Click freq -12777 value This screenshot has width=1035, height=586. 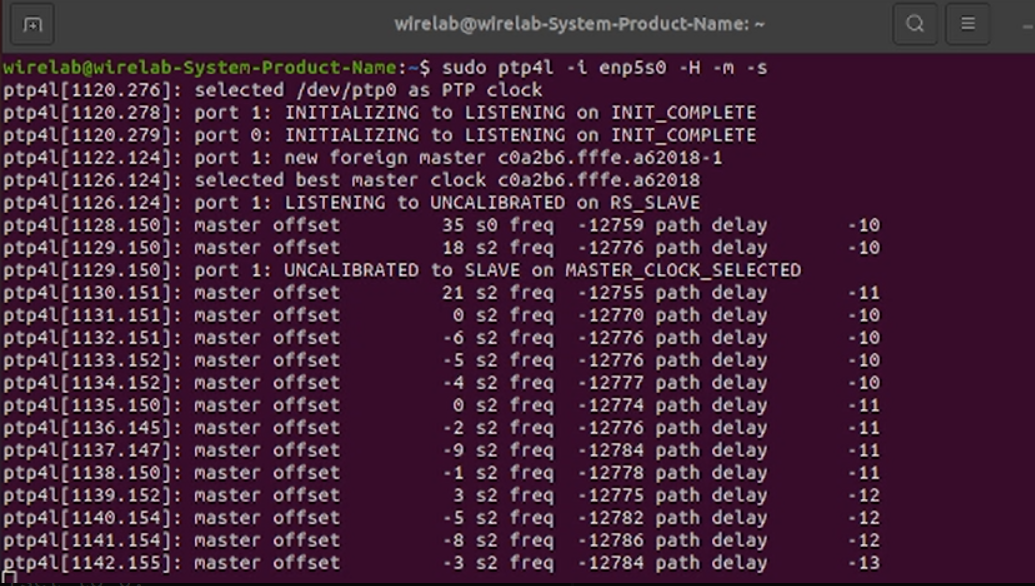611,383
